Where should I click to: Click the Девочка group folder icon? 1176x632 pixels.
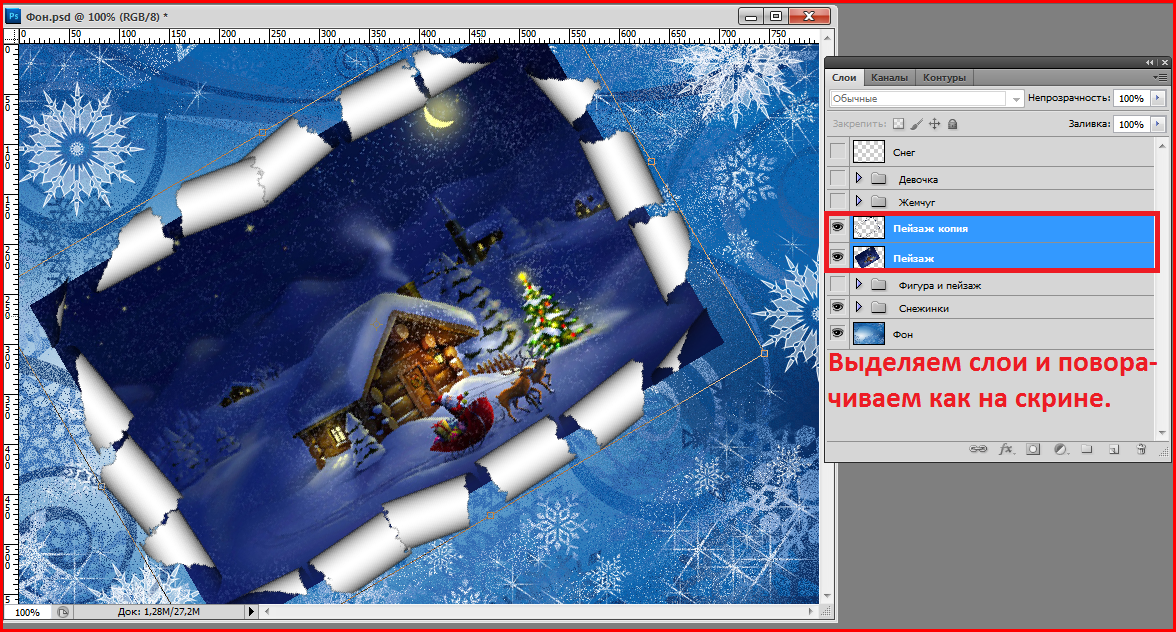coord(879,179)
